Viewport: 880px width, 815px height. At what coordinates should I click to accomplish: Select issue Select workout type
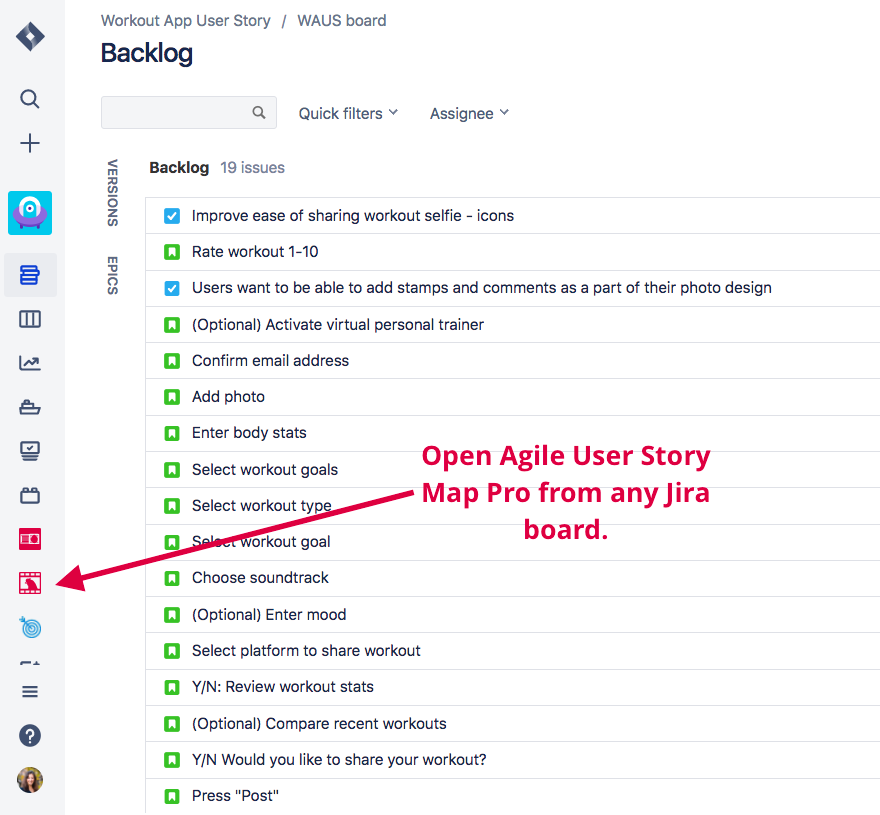coord(512,506)
